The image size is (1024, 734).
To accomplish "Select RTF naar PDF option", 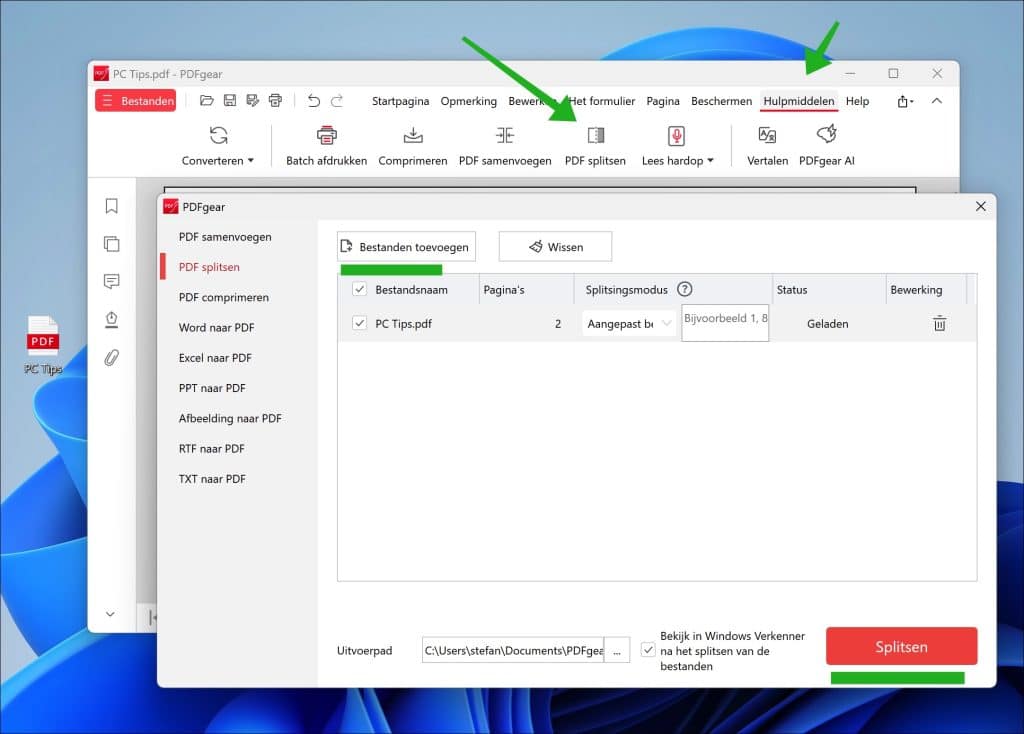I will click(212, 449).
